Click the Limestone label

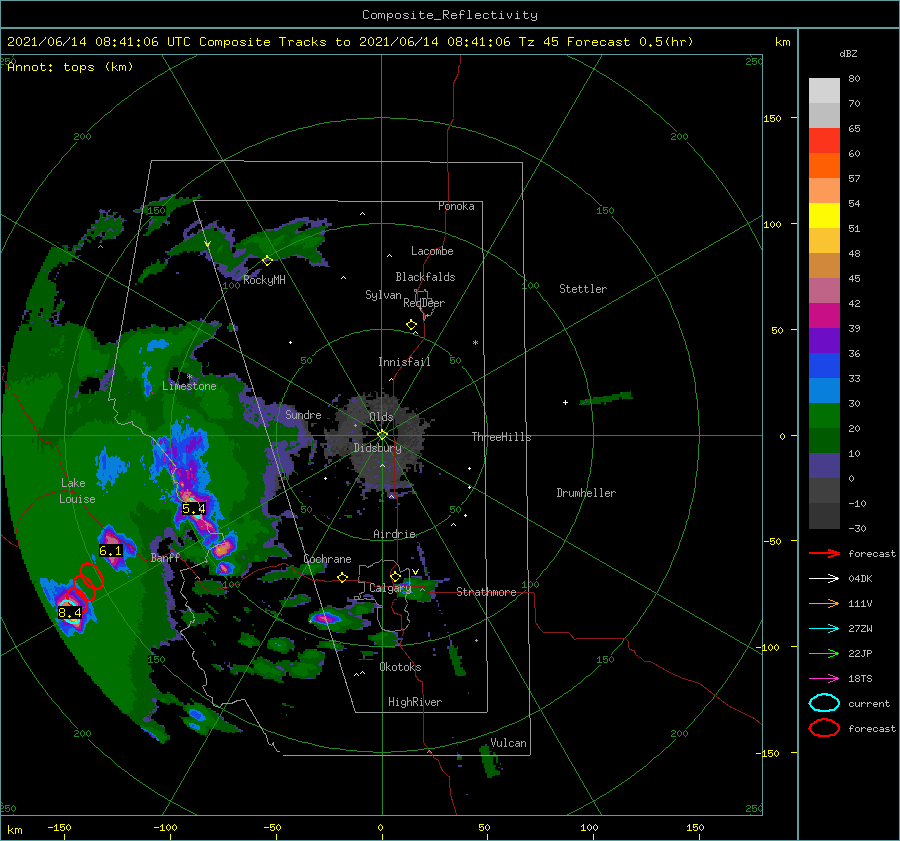pyautogui.click(x=189, y=386)
